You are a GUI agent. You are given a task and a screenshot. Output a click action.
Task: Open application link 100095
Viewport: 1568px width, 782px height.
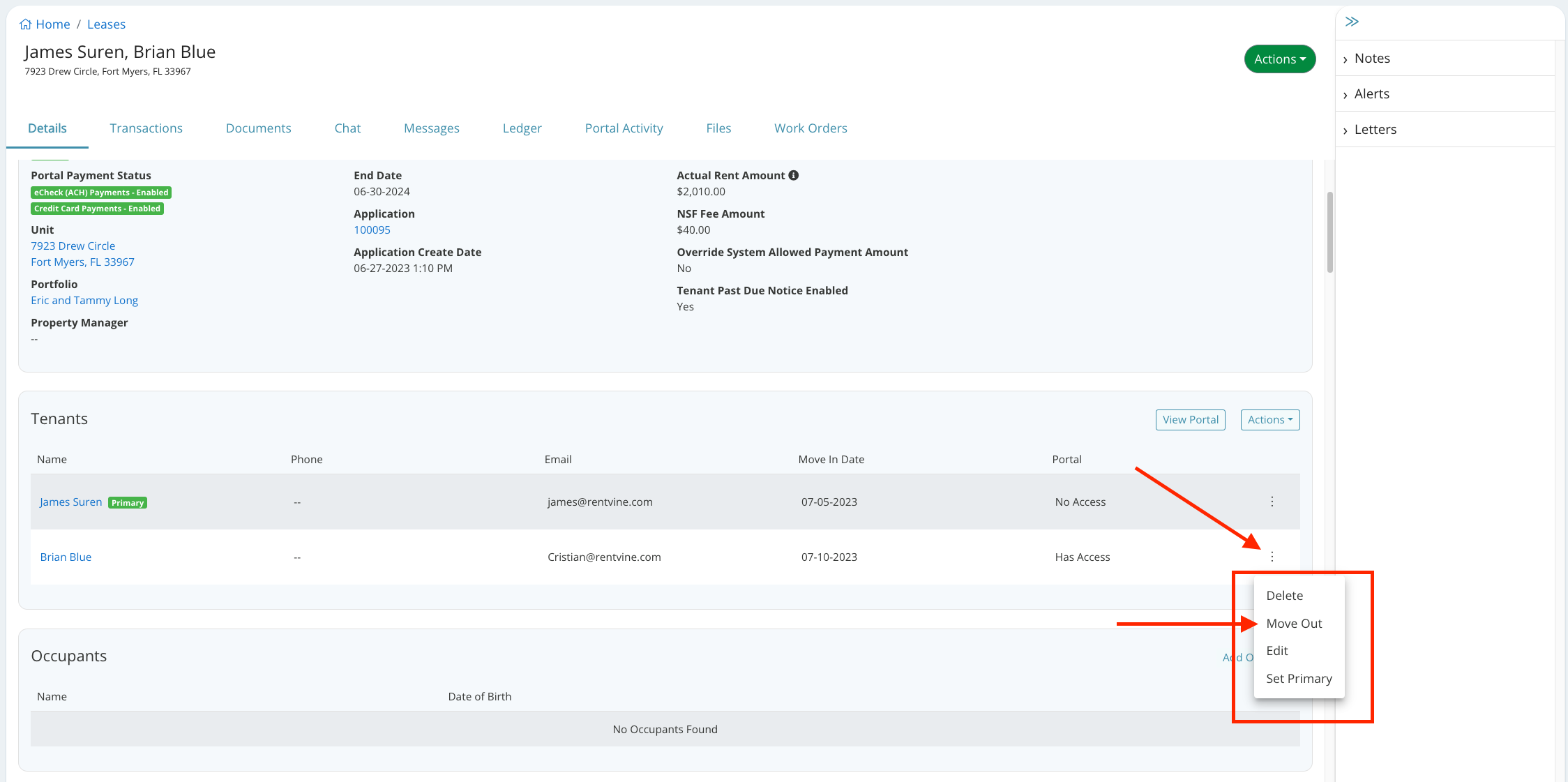[x=372, y=230]
